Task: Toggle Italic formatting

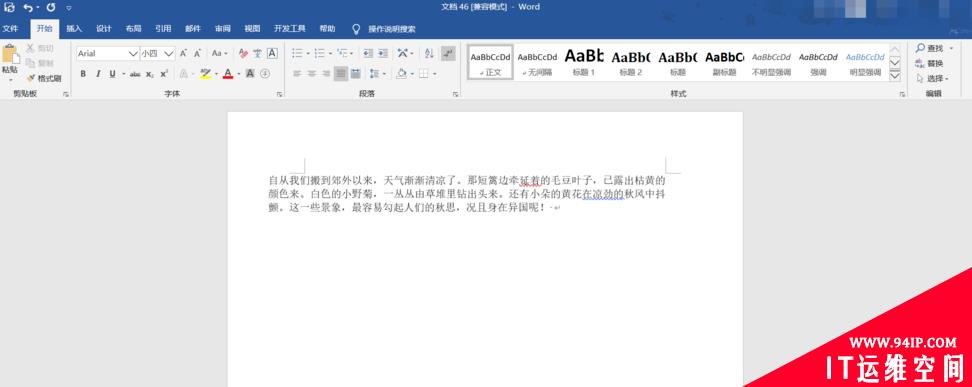Action: pyautogui.click(x=98, y=74)
